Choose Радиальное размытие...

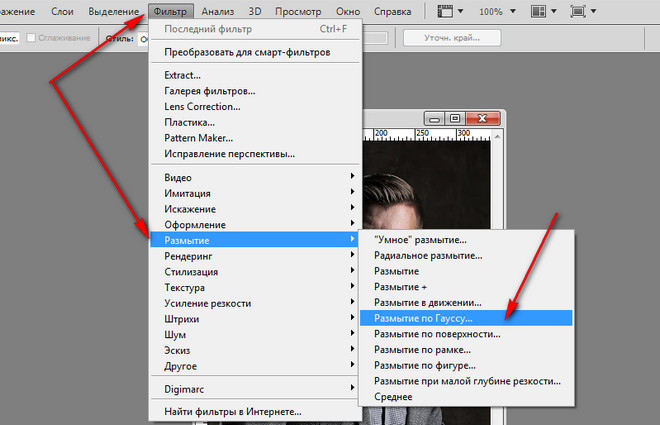[x=466, y=255]
